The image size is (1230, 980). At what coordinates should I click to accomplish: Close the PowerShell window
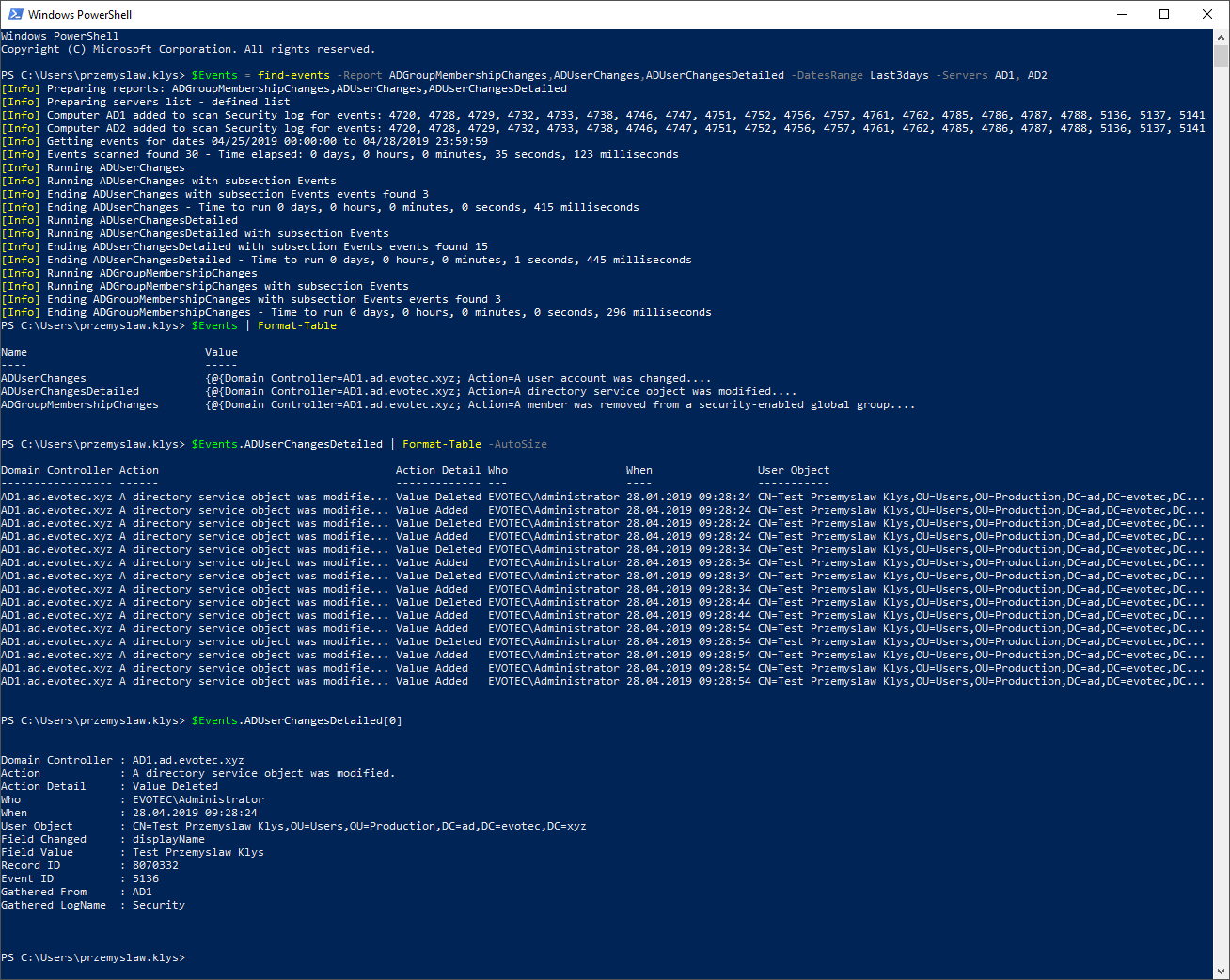point(1207,14)
